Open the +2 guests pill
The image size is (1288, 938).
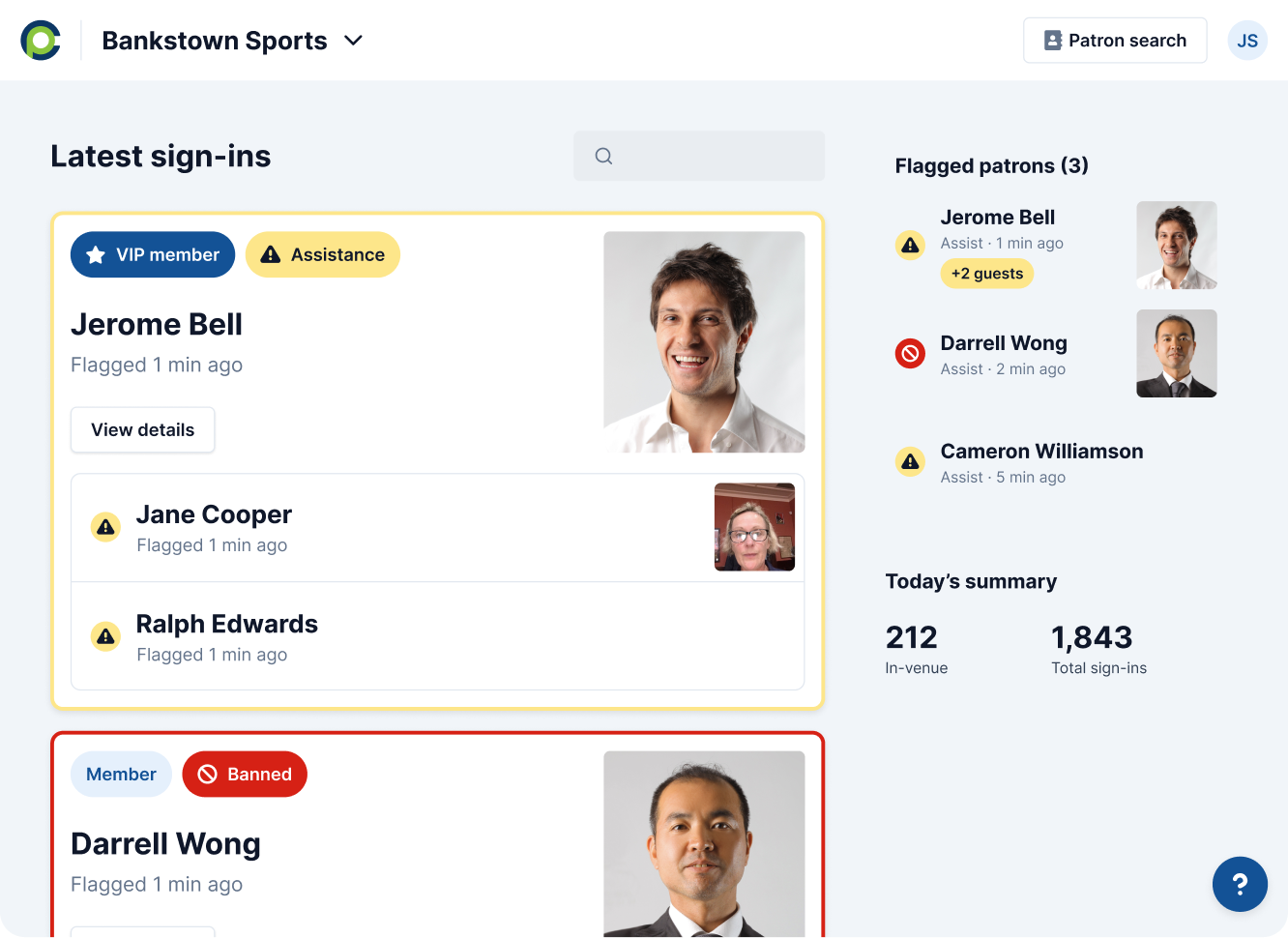[987, 274]
